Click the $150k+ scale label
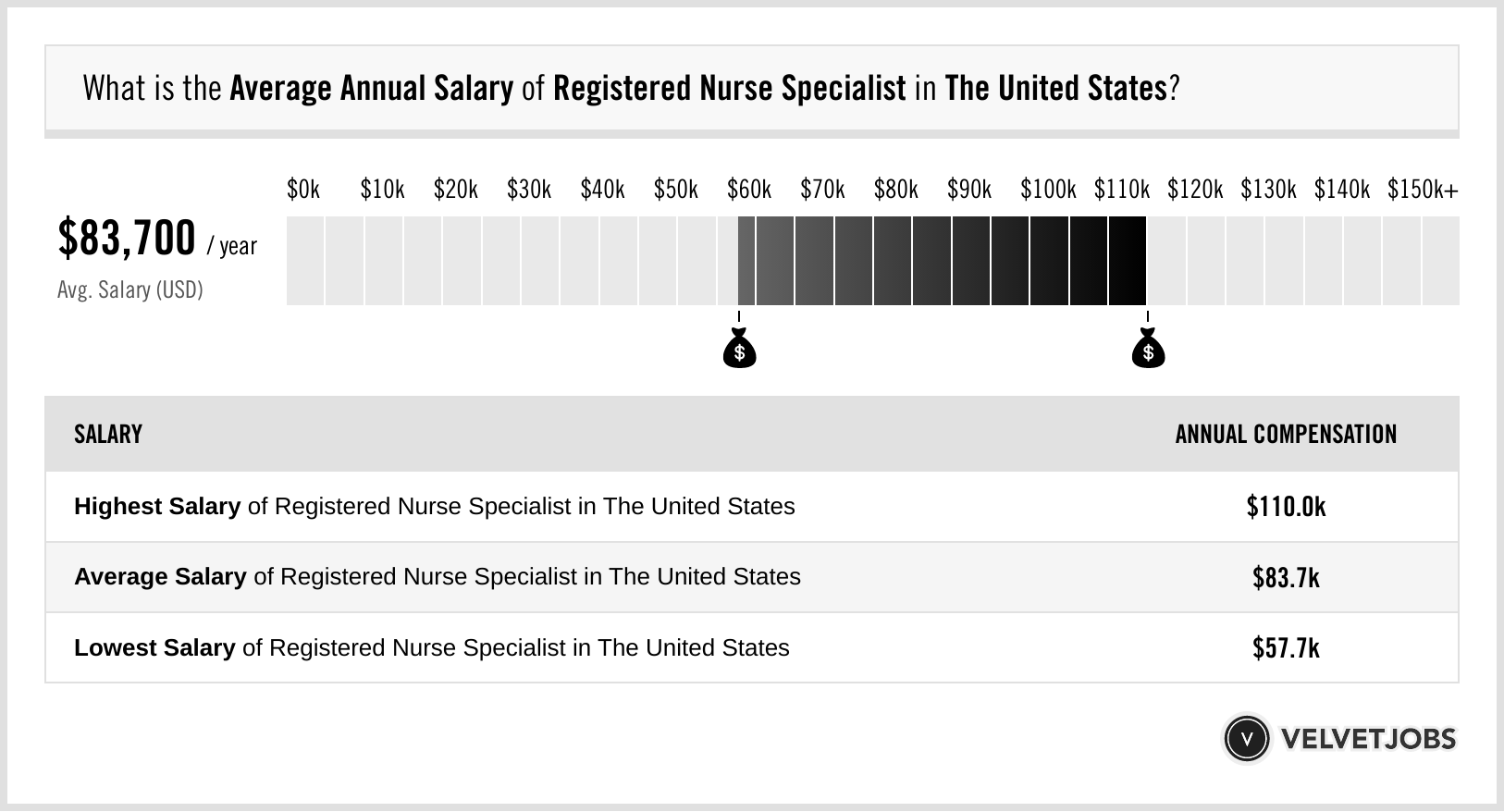The image size is (1504, 812). [1422, 191]
